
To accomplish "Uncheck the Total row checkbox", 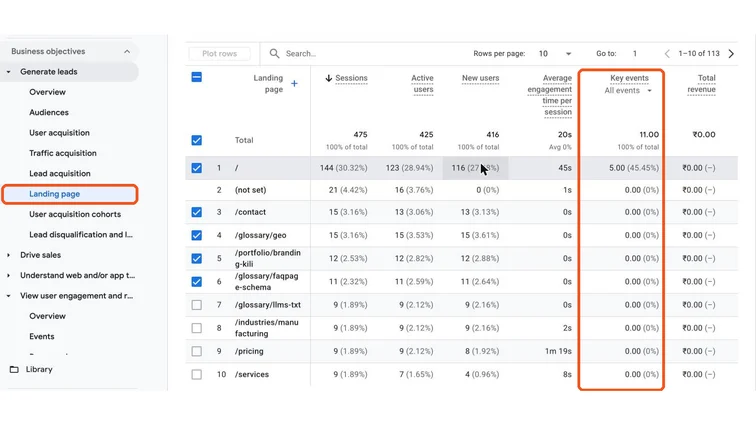I will 197,140.
